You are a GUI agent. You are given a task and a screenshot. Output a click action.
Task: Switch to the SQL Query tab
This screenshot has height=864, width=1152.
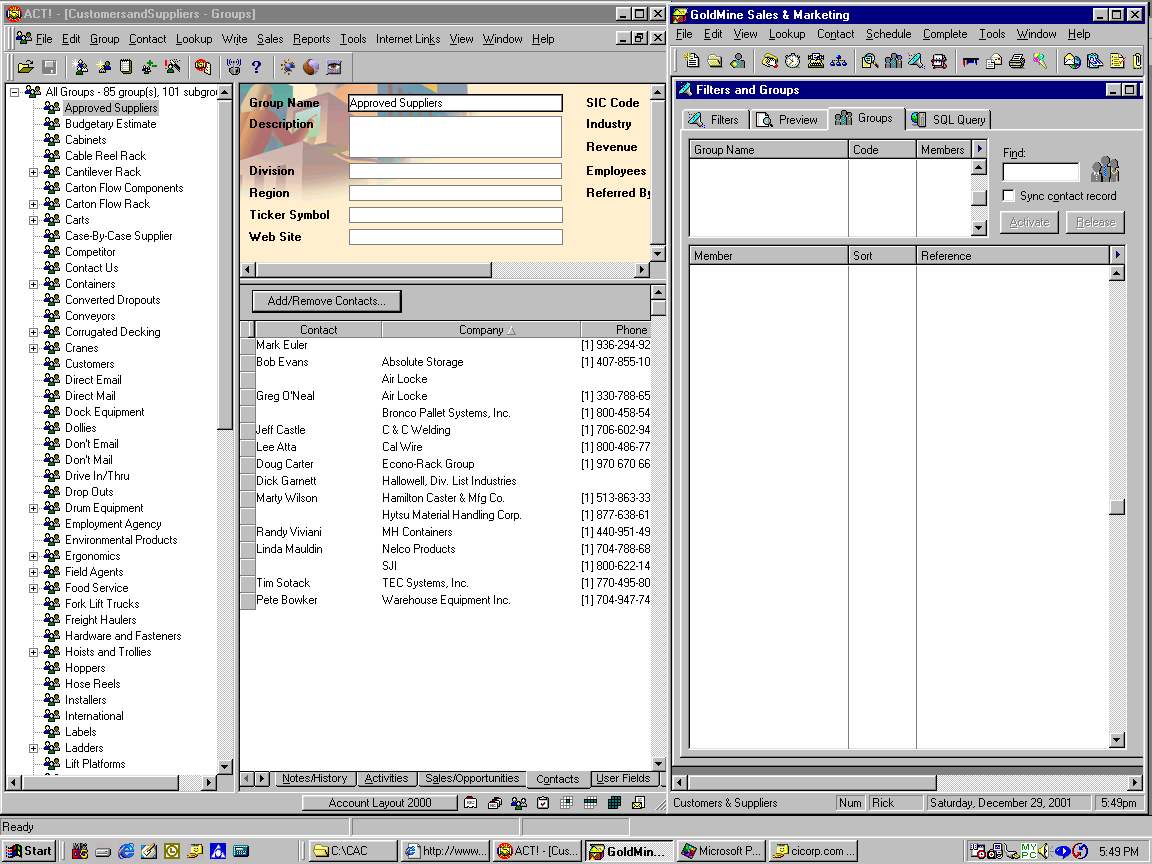click(948, 119)
